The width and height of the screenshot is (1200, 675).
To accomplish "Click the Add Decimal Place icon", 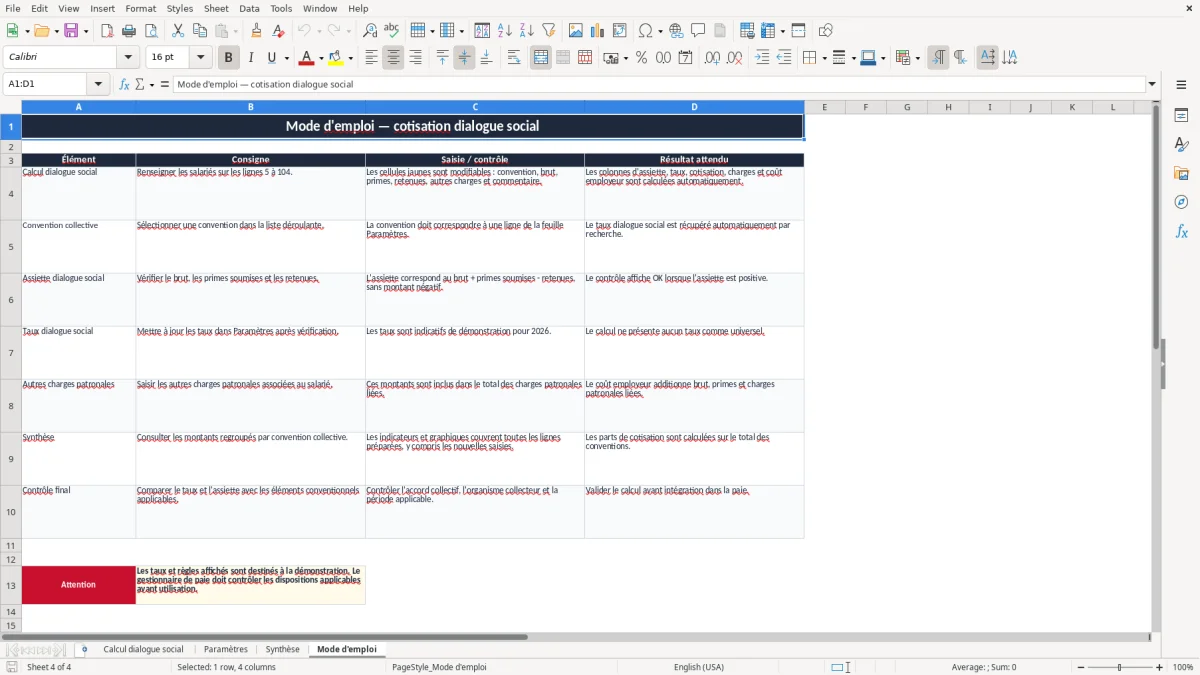I will [x=714, y=58].
